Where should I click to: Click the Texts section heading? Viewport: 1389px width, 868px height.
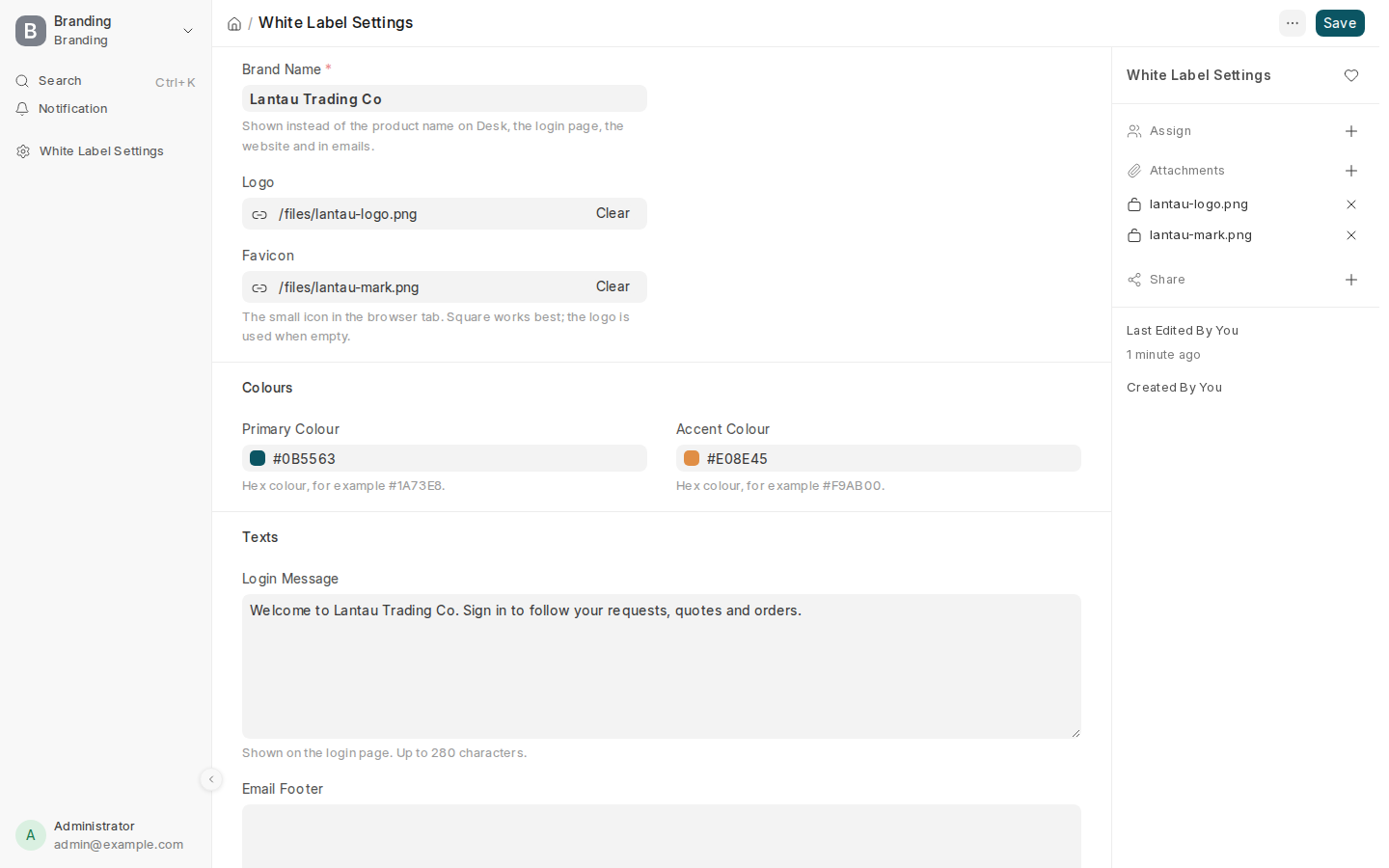pyautogui.click(x=260, y=537)
